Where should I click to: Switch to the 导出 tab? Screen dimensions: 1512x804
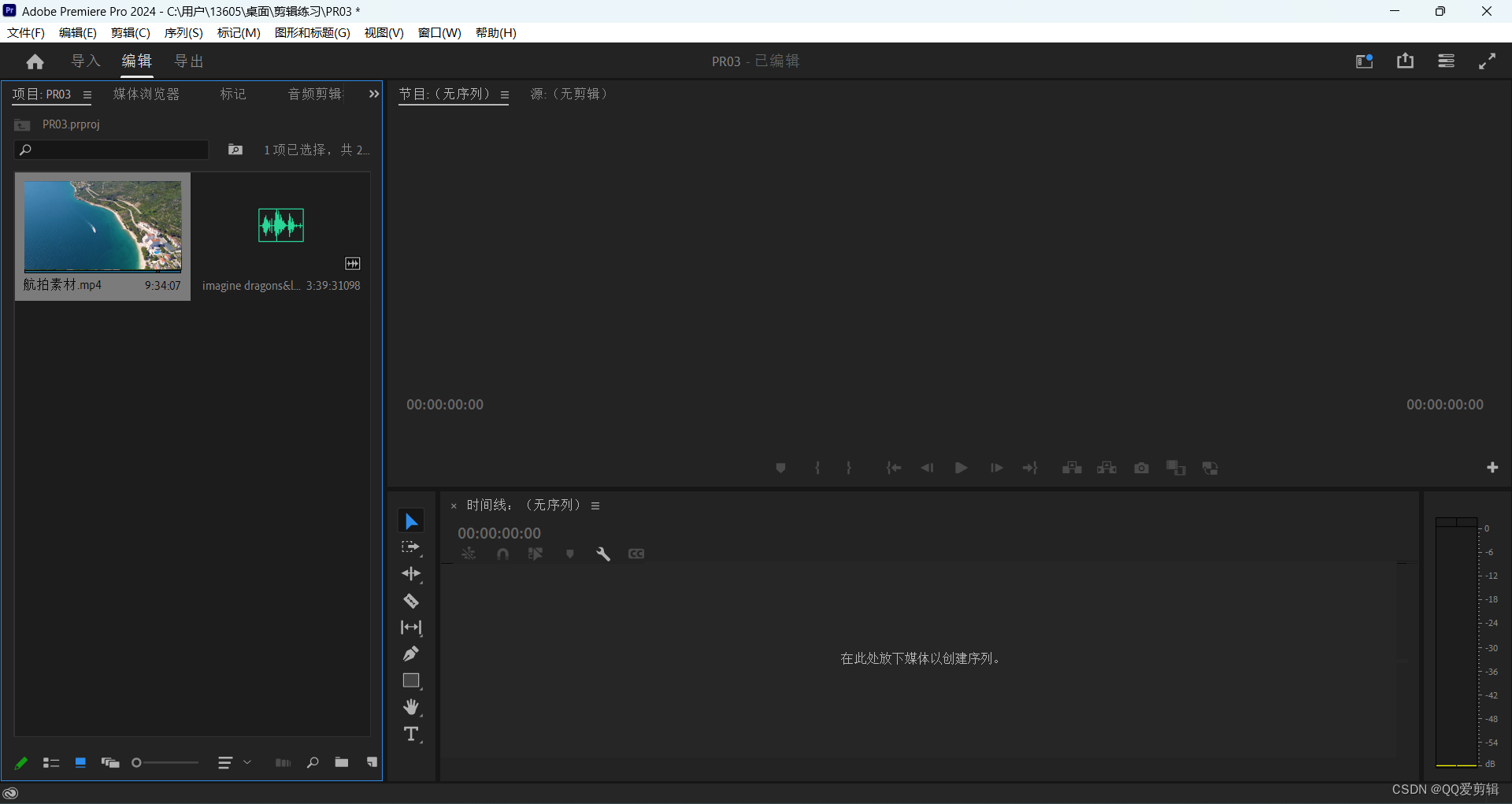(x=189, y=61)
